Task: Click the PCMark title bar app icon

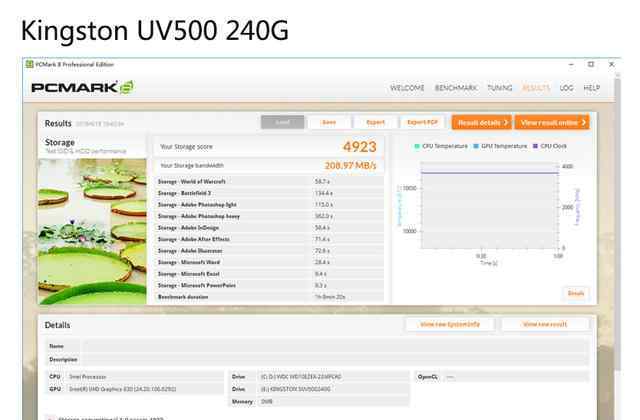Action: [x=29, y=64]
